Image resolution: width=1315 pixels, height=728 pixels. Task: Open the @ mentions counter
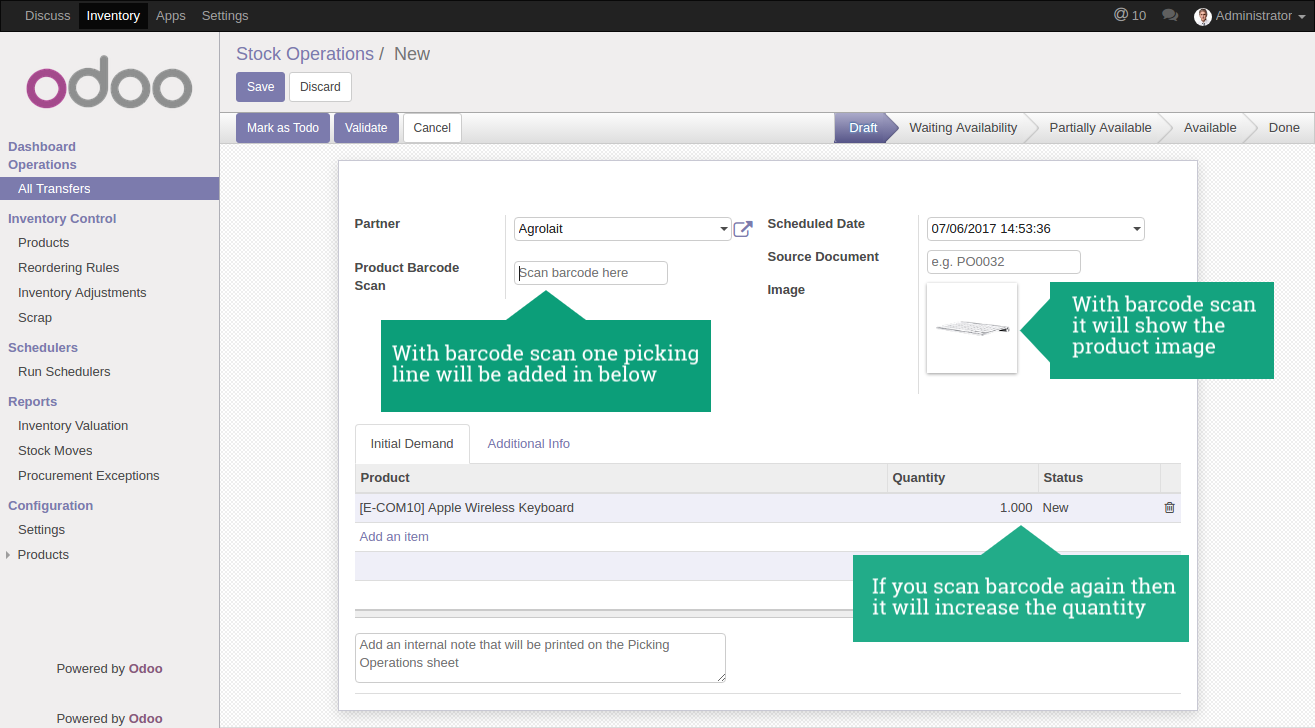click(1130, 15)
